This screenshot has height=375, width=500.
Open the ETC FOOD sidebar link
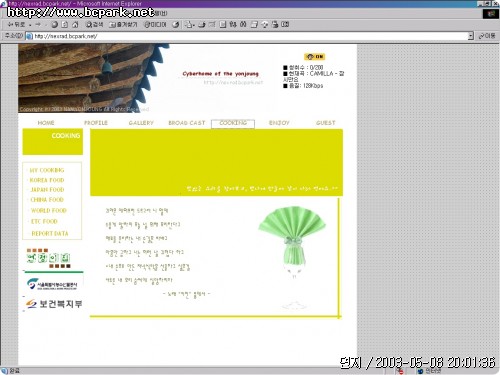click(44, 221)
